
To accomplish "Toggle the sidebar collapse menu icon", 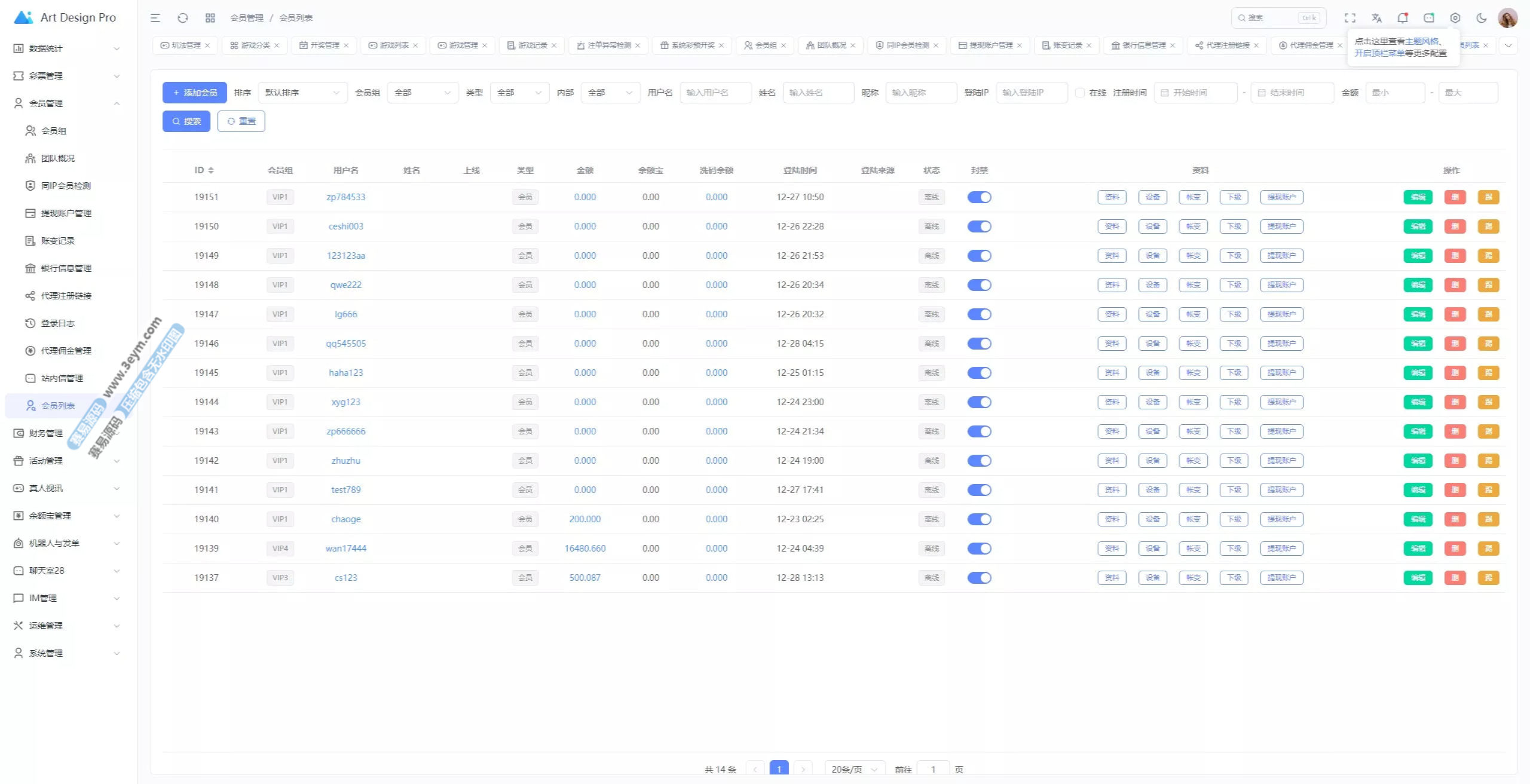I will pos(155,18).
